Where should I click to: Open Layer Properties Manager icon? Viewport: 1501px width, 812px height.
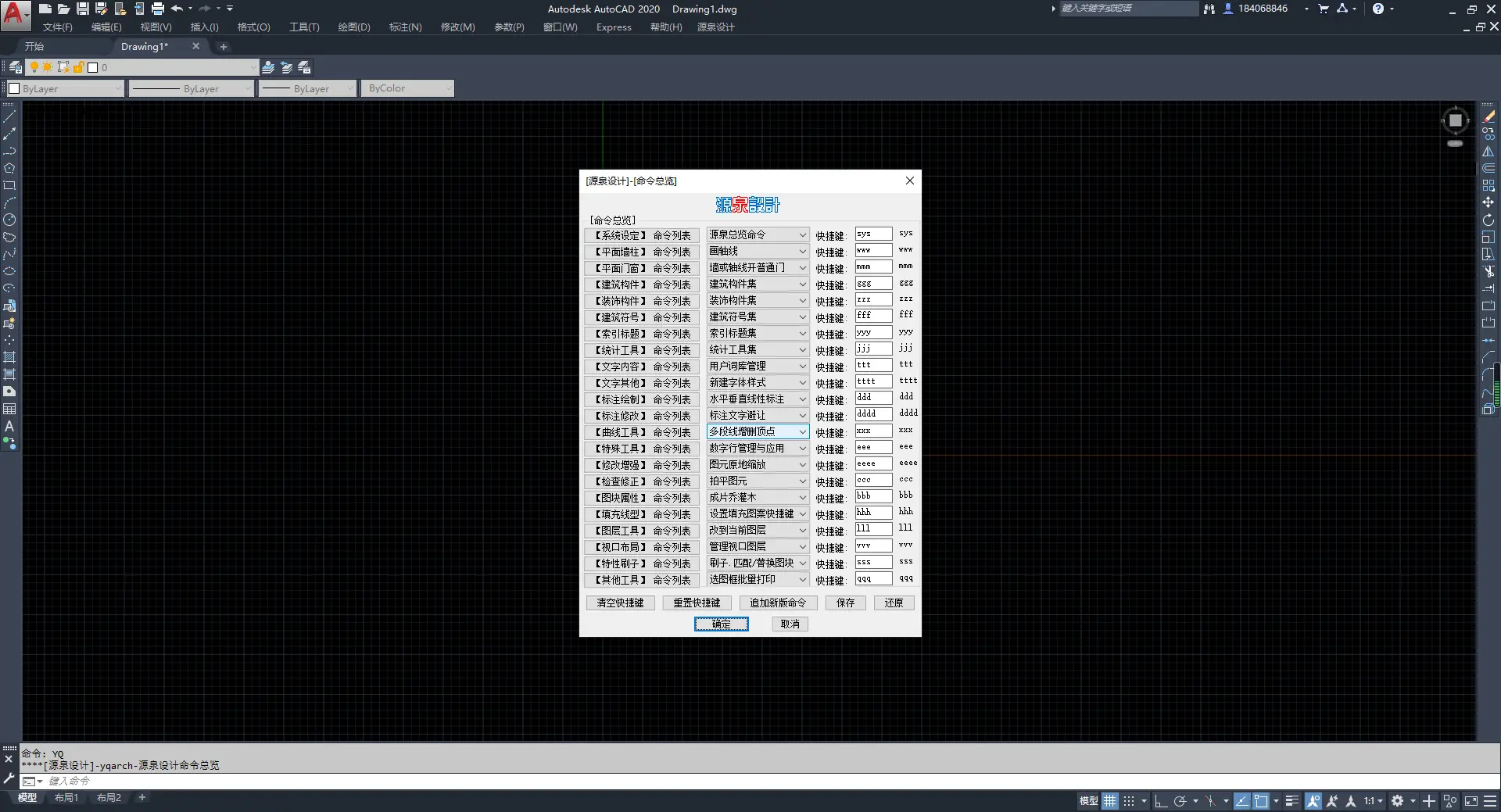point(15,67)
